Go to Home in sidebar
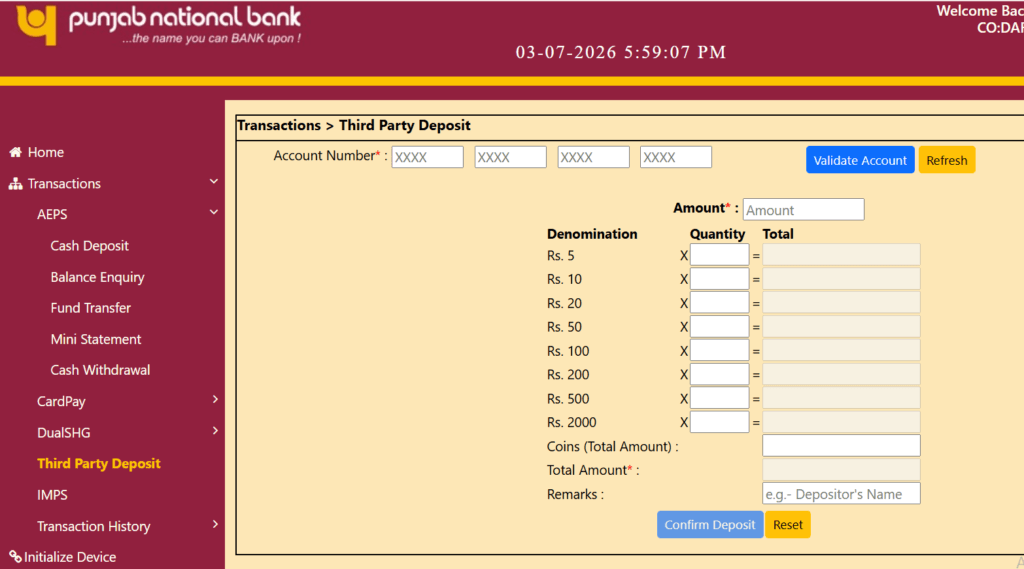This screenshot has width=1024, height=569. (46, 152)
